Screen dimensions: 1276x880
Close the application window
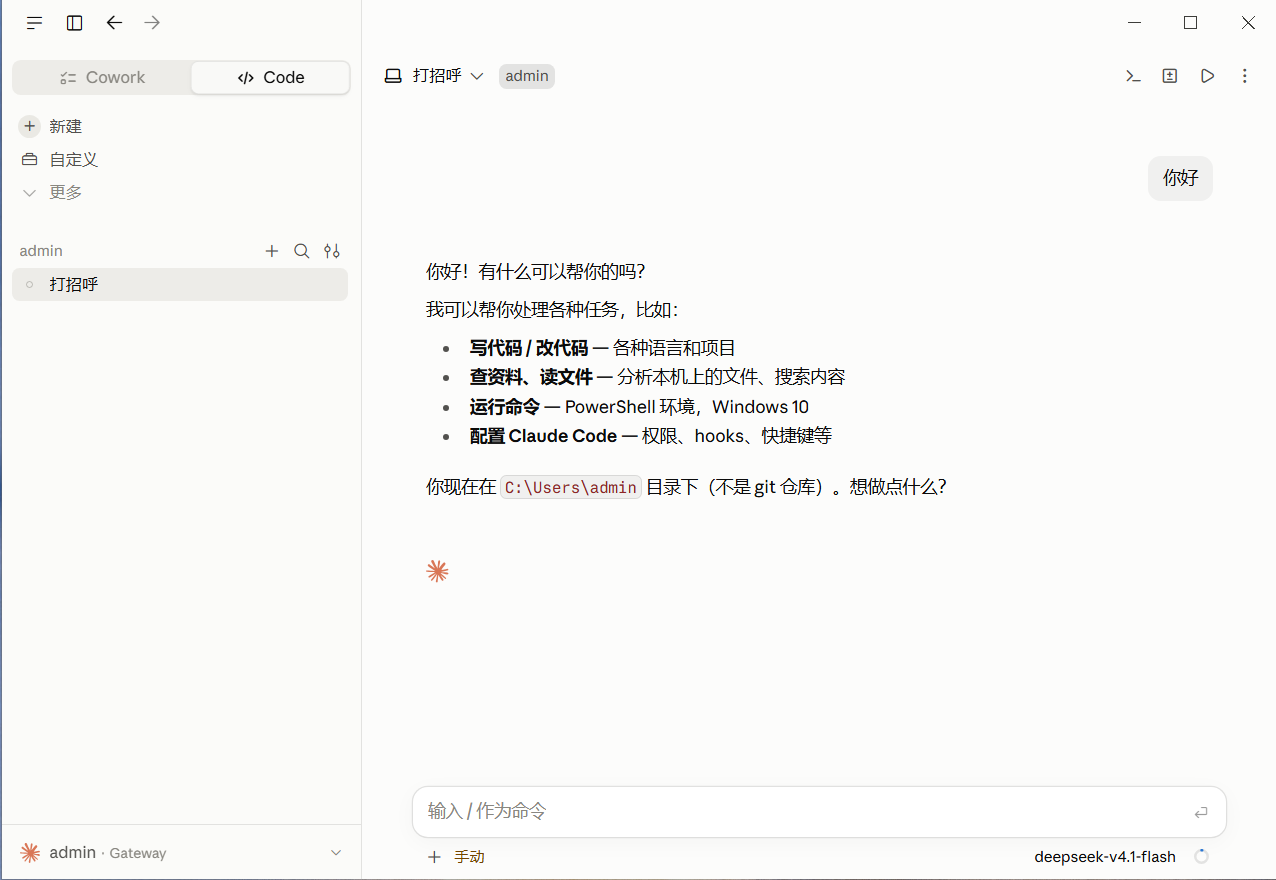(1248, 23)
